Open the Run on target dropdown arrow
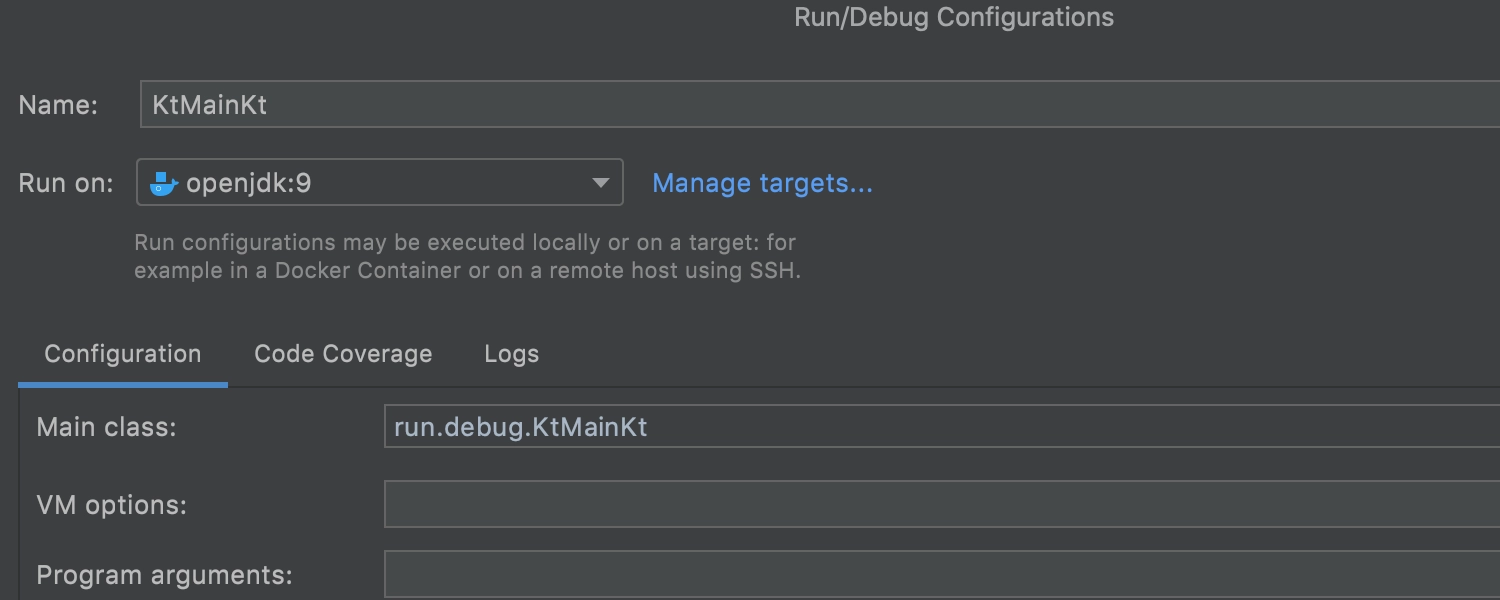Screen dimensions: 1500x600 point(600,183)
